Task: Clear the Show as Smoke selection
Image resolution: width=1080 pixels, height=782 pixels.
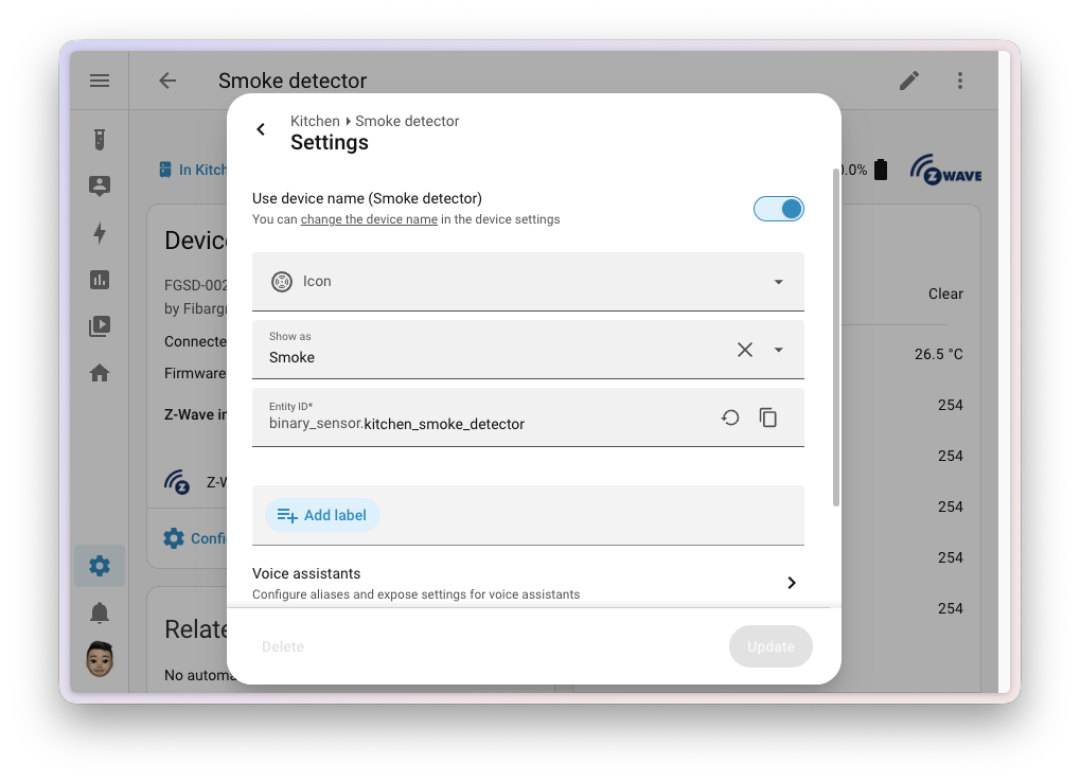Action: 745,349
